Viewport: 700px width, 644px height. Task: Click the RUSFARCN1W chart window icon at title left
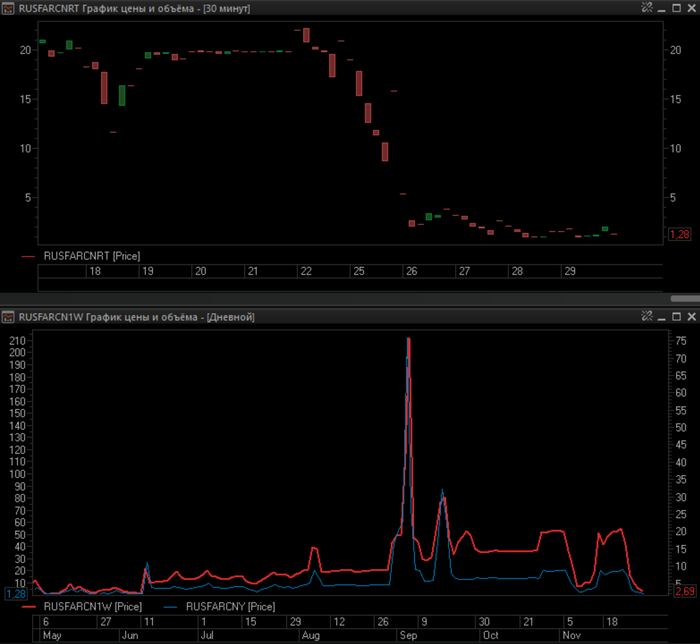pyautogui.click(x=9, y=317)
